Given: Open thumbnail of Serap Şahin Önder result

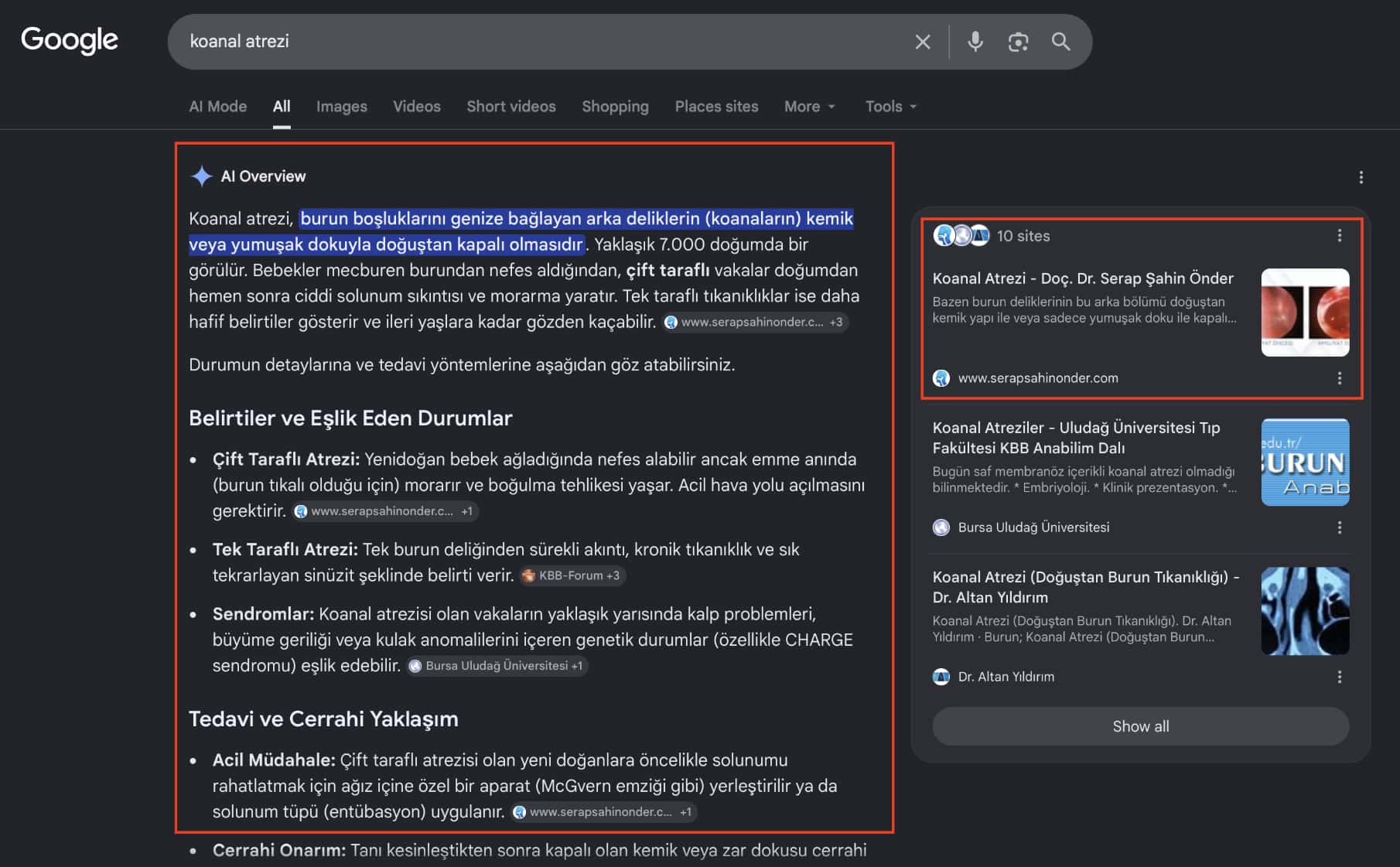Looking at the screenshot, I should (1306, 312).
